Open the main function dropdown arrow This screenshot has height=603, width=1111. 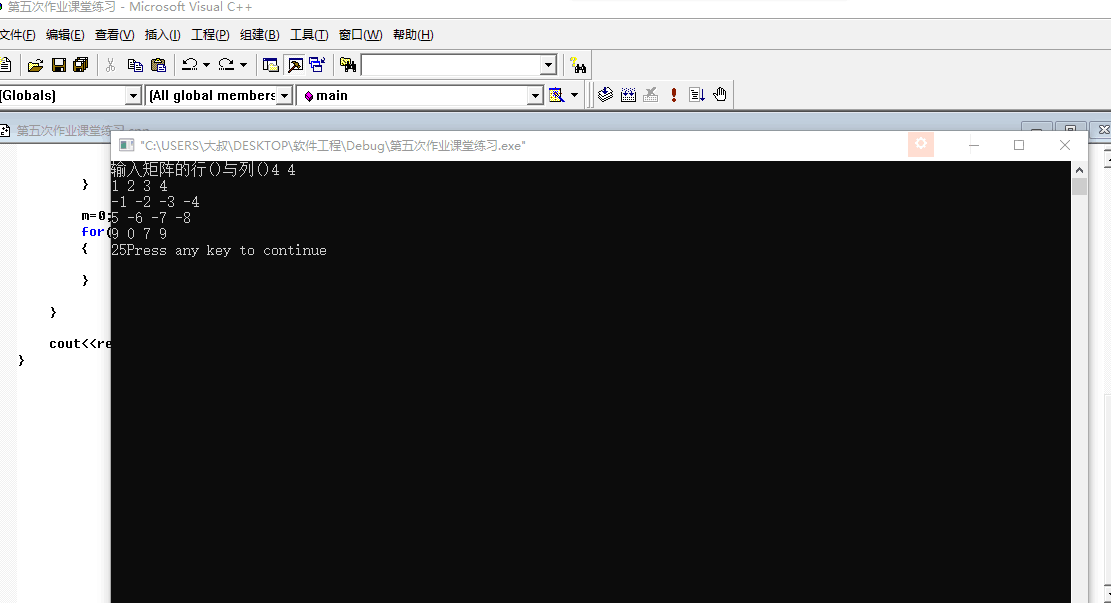pos(535,96)
